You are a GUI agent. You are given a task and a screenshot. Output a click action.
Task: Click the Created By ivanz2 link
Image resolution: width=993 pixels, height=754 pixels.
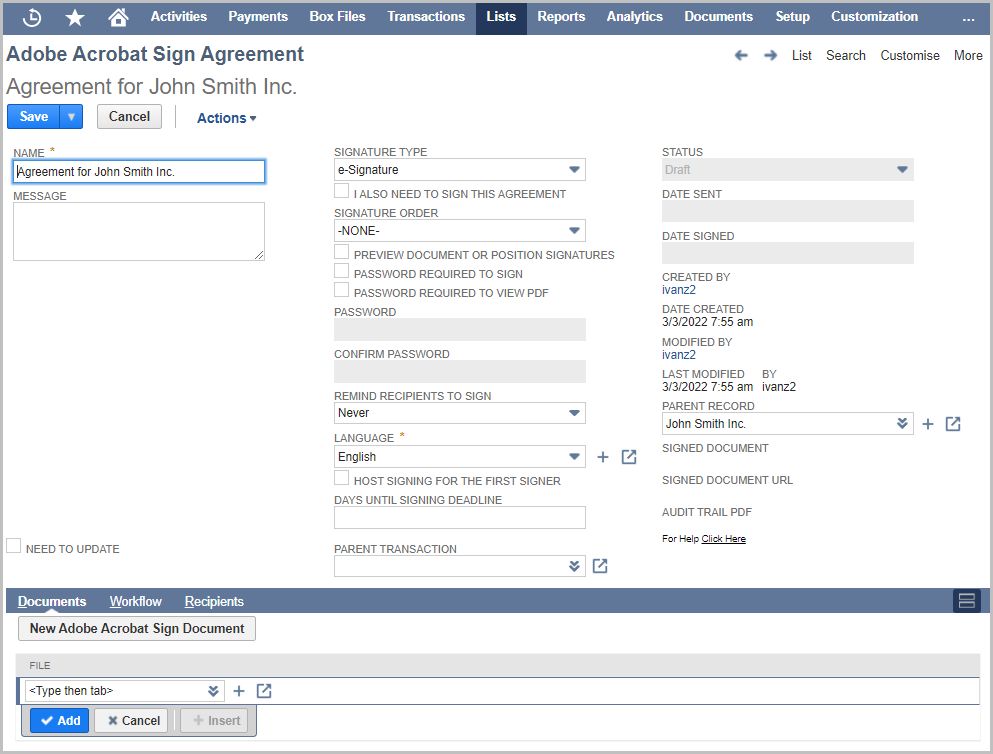click(x=679, y=290)
